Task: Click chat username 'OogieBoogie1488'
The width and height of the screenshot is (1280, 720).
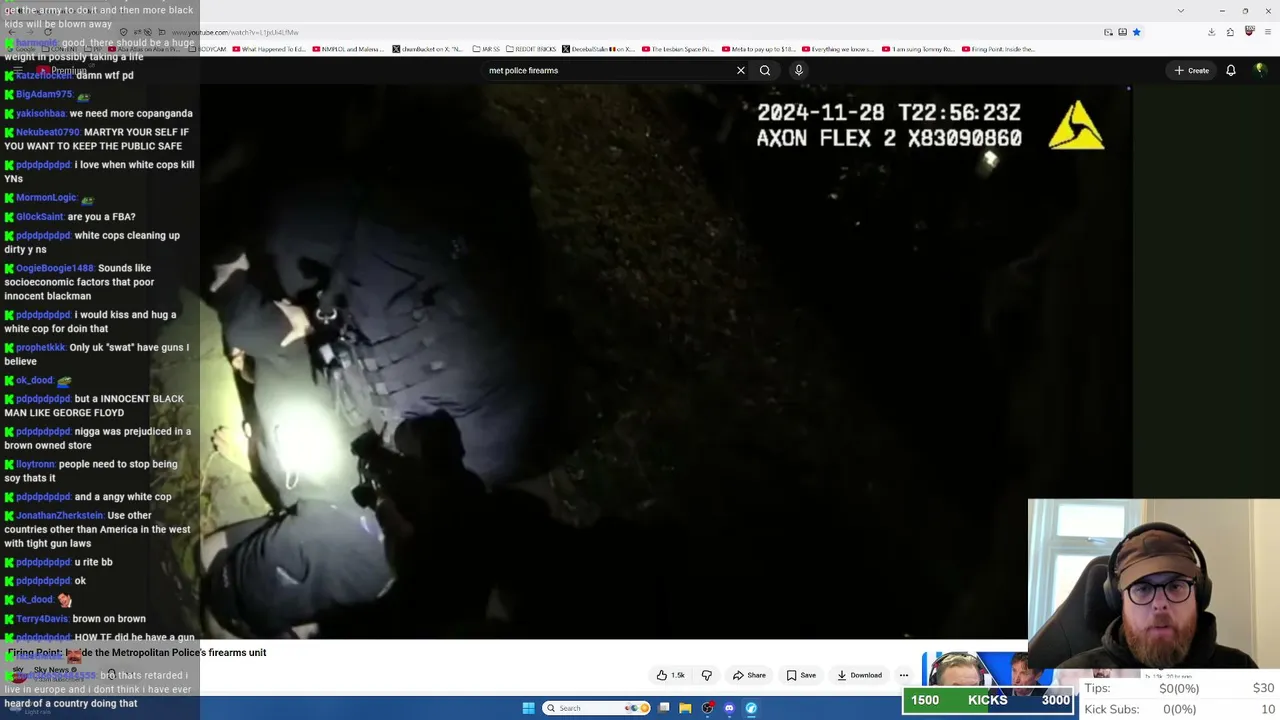Action: (55, 268)
